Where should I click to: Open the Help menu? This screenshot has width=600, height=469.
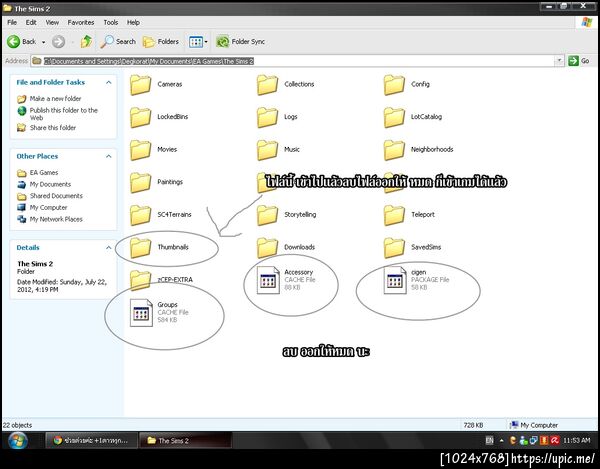click(133, 22)
